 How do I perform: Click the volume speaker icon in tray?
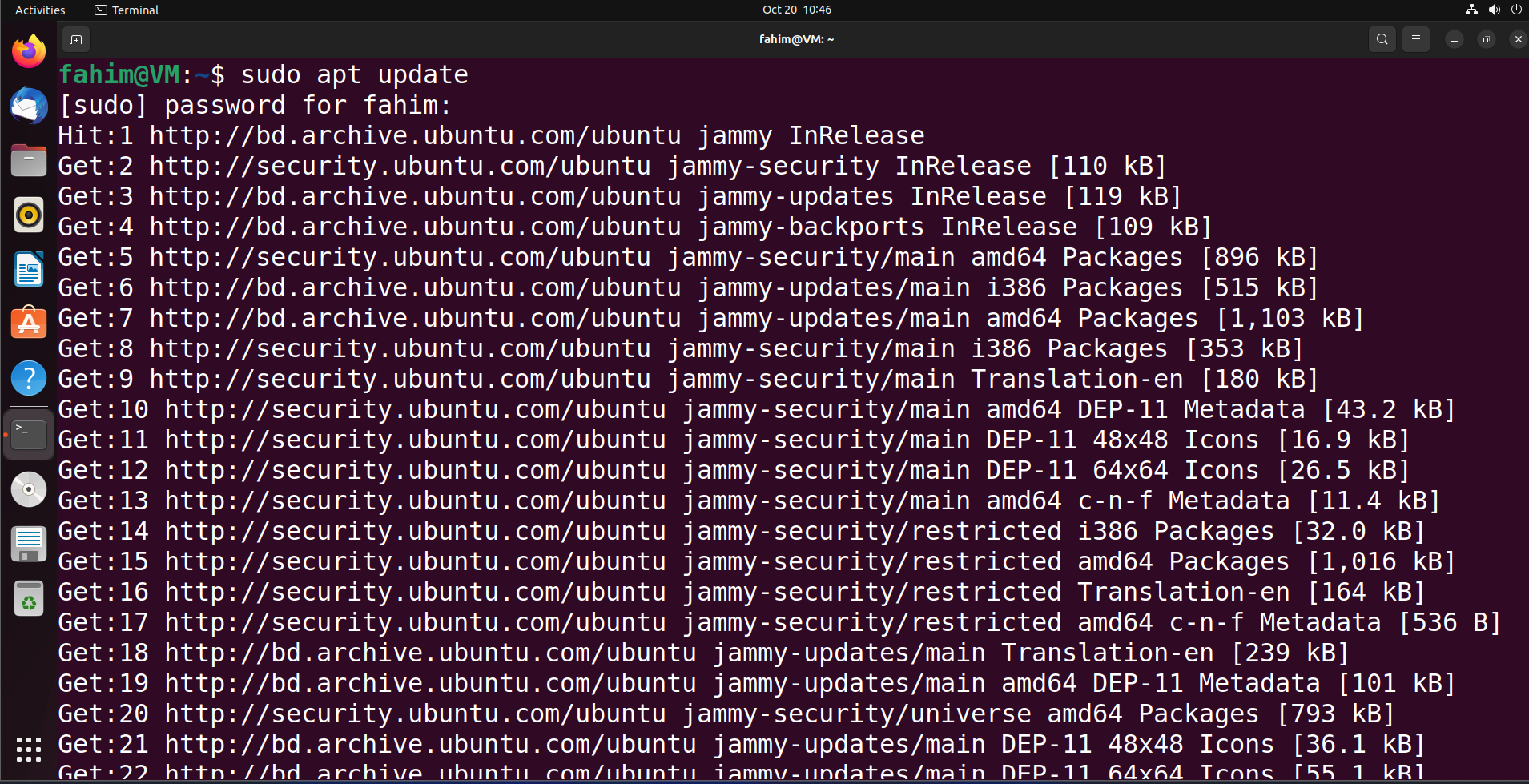tap(1494, 10)
